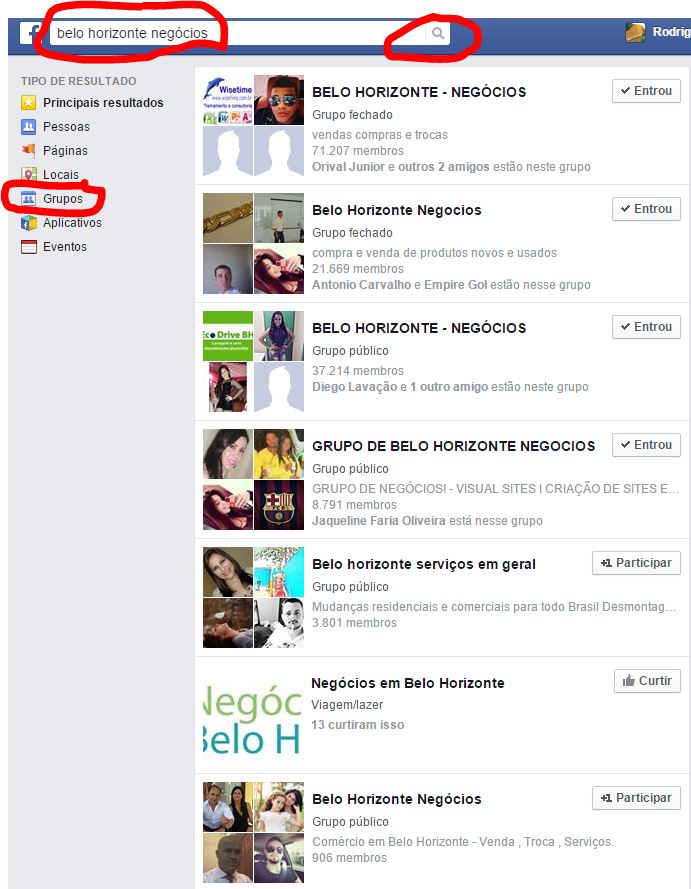Image resolution: width=691 pixels, height=889 pixels.
Task: Join Belo horizonte serviços em geral via Participar
Action: click(636, 562)
